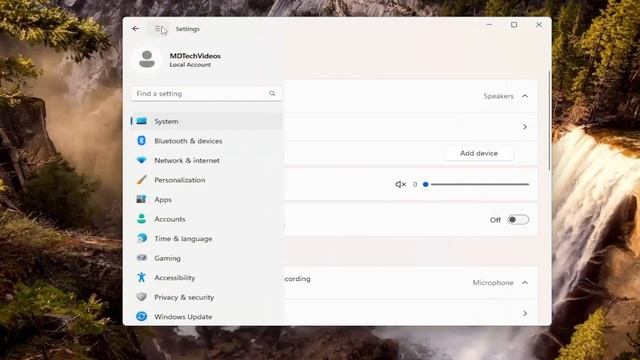Open Bluetooth & devices settings
Image resolution: width=640 pixels, height=360 pixels.
pyautogui.click(x=207, y=141)
